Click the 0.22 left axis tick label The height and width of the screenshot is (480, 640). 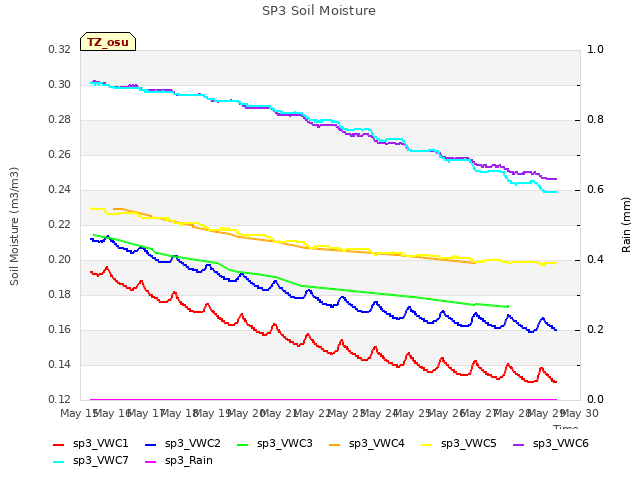point(59,224)
